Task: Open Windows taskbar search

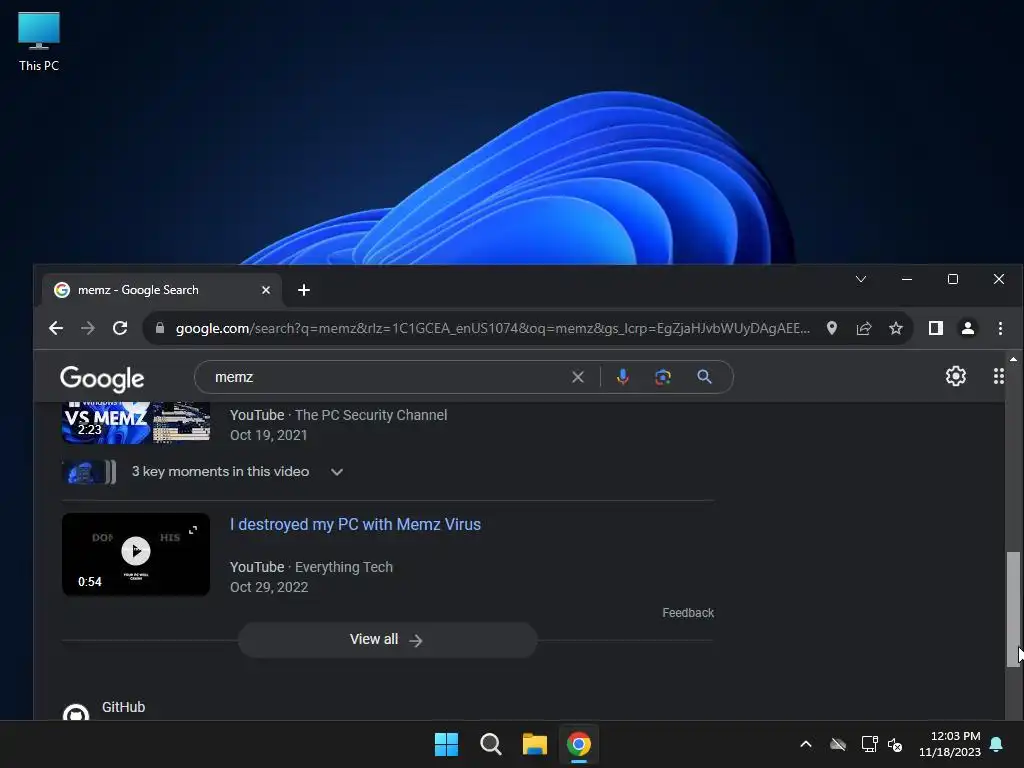Action: (490, 744)
